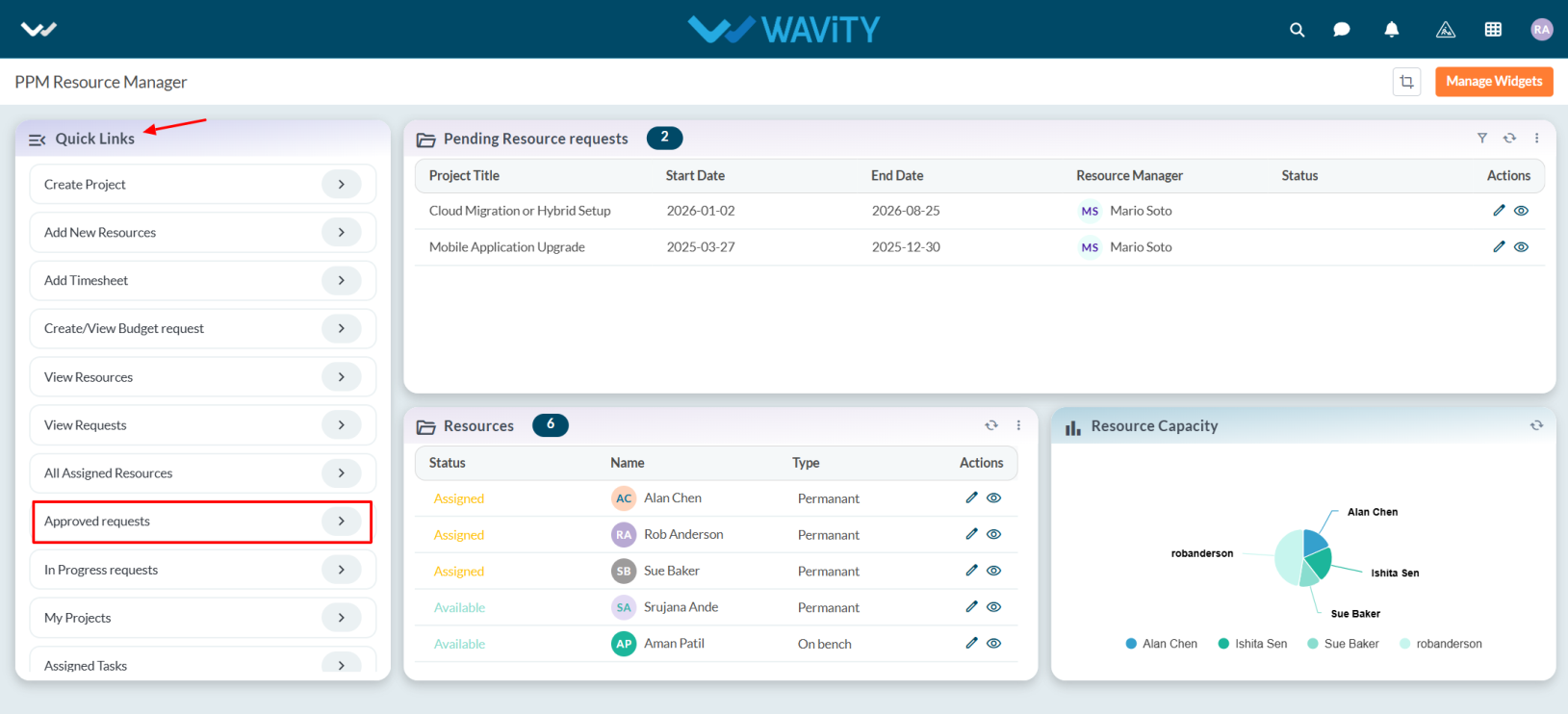Sort by the End Date column header
This screenshot has height=714, width=1568.
tap(897, 175)
